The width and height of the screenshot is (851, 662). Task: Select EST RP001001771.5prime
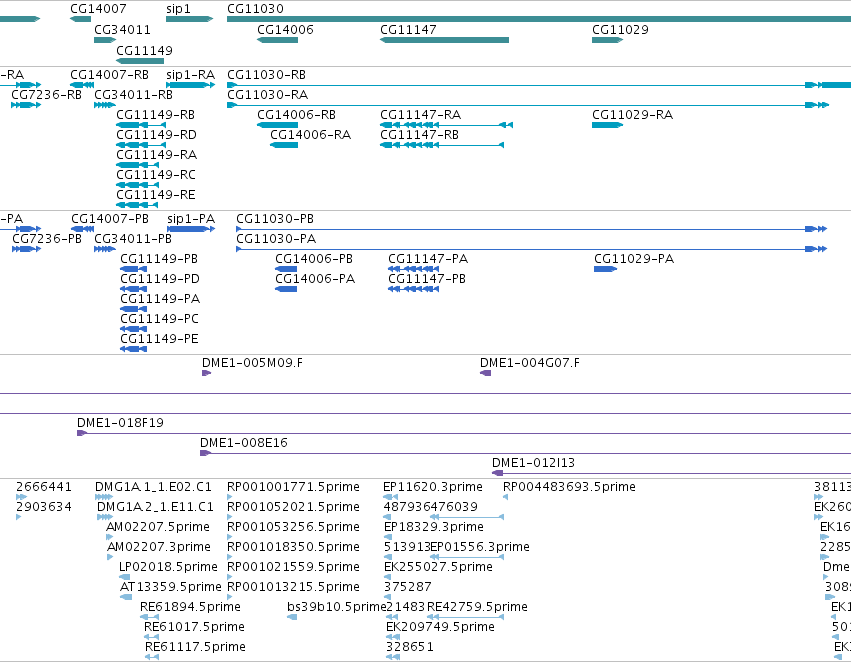(230, 496)
